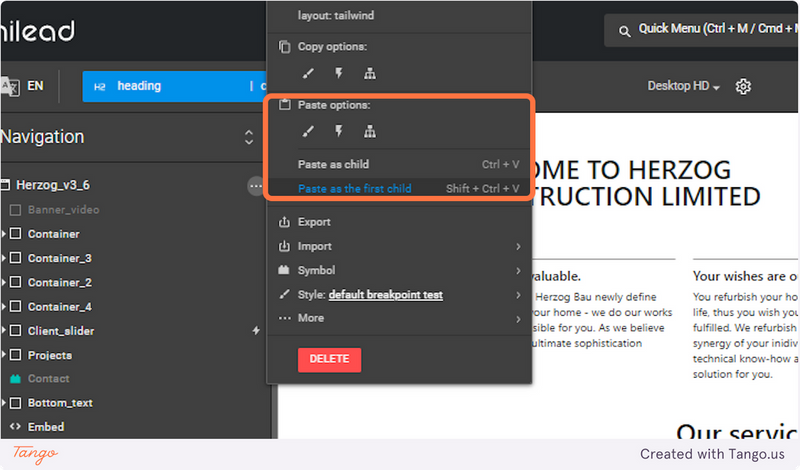Click the lightning icon on Client_slider row

(x=256, y=331)
